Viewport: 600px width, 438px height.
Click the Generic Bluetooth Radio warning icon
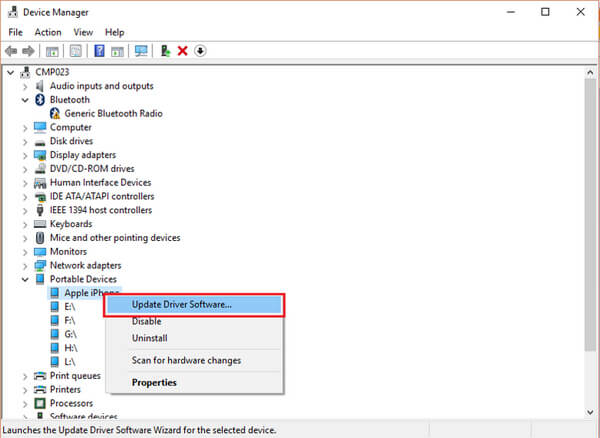[55, 114]
